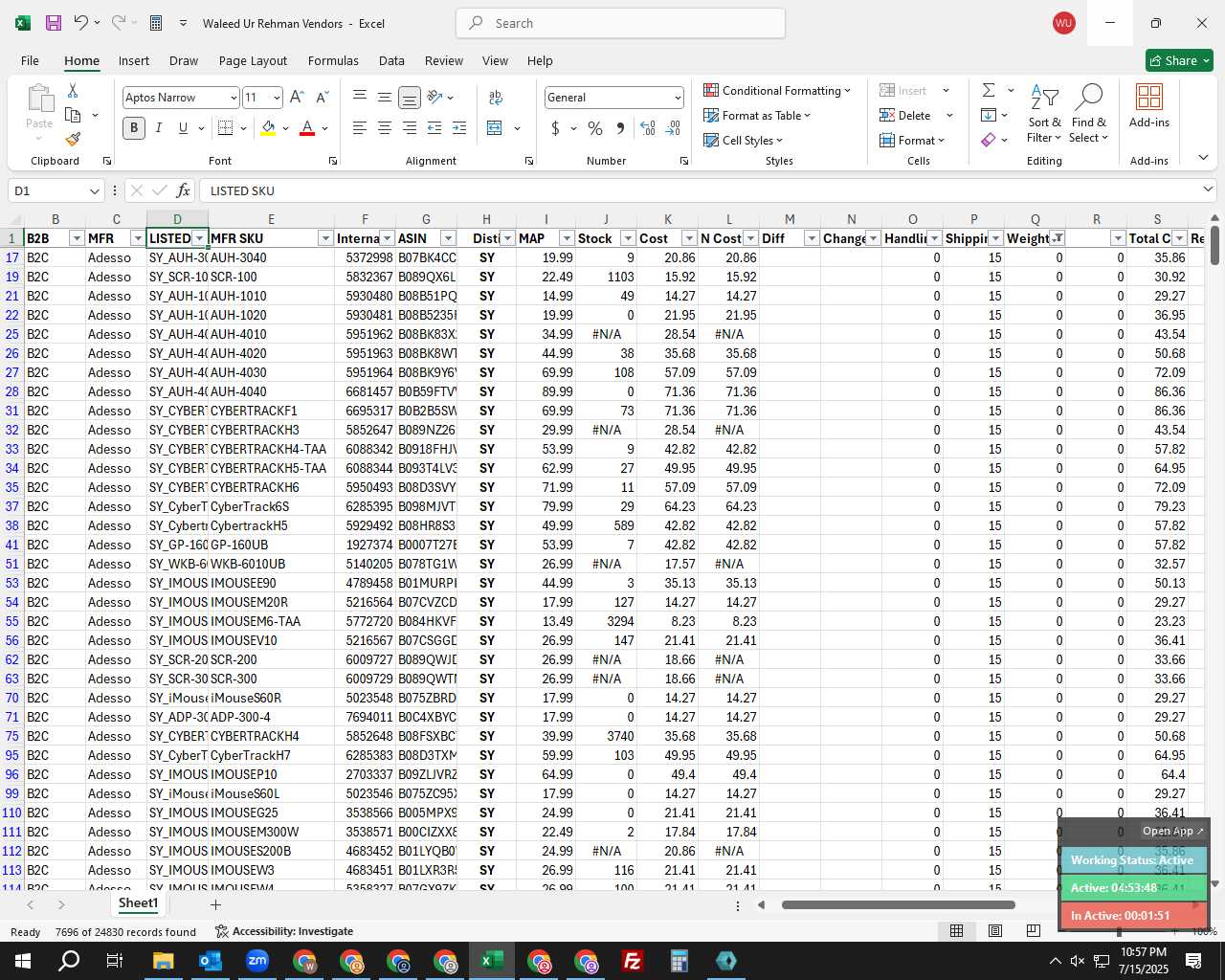Click Decrease Indent icon
Viewport: 1225px width, 980px height.
click(x=434, y=127)
